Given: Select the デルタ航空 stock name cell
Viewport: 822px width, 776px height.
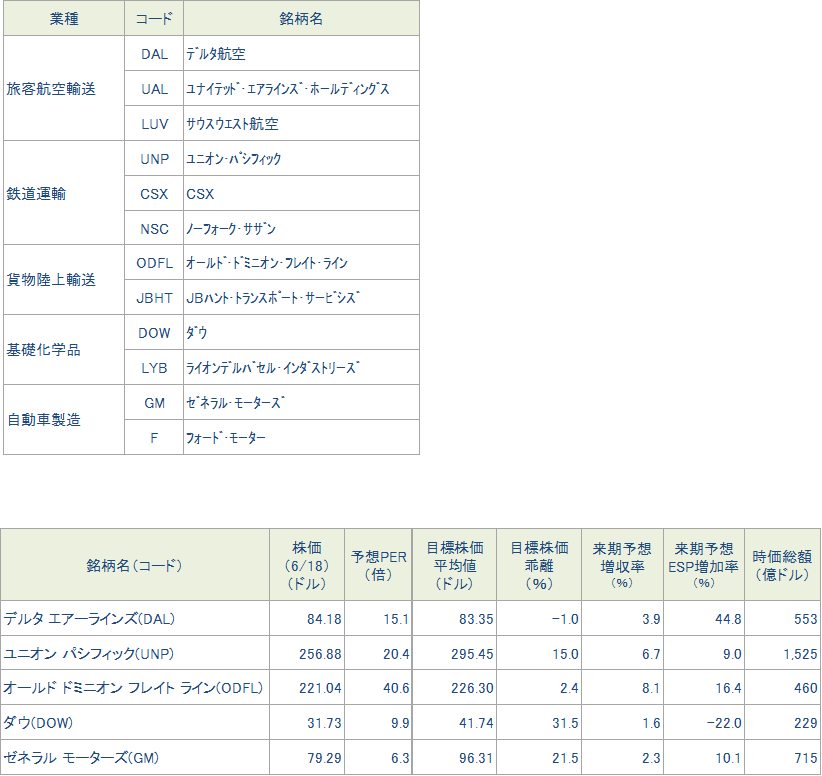Looking at the screenshot, I should click(301, 53).
